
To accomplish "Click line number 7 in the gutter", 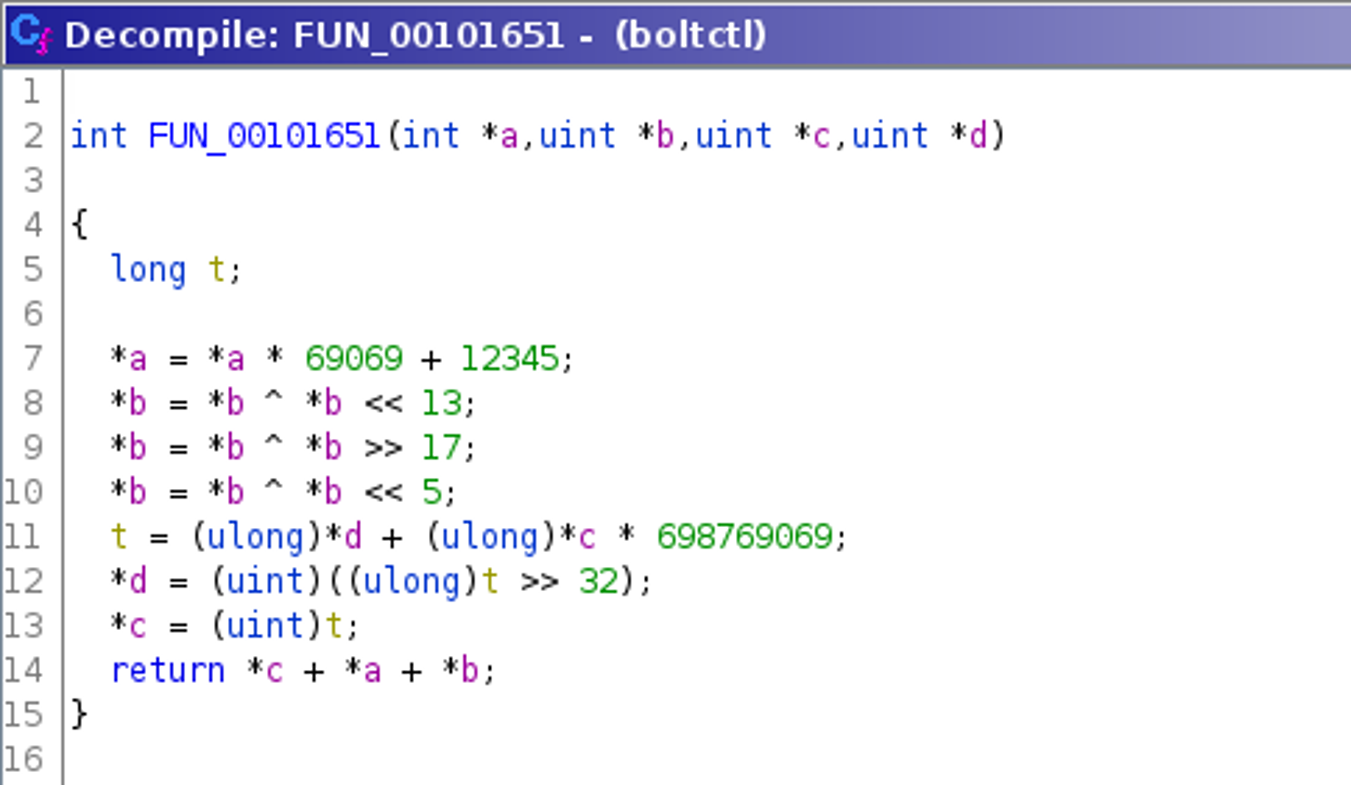I will pyautogui.click(x=32, y=358).
